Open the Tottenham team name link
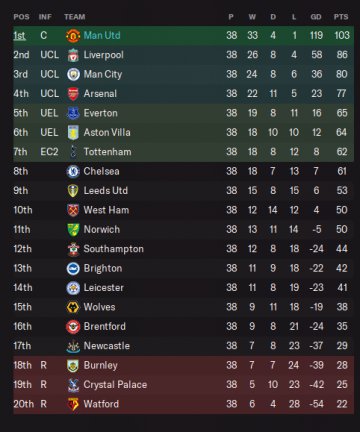 point(107,152)
